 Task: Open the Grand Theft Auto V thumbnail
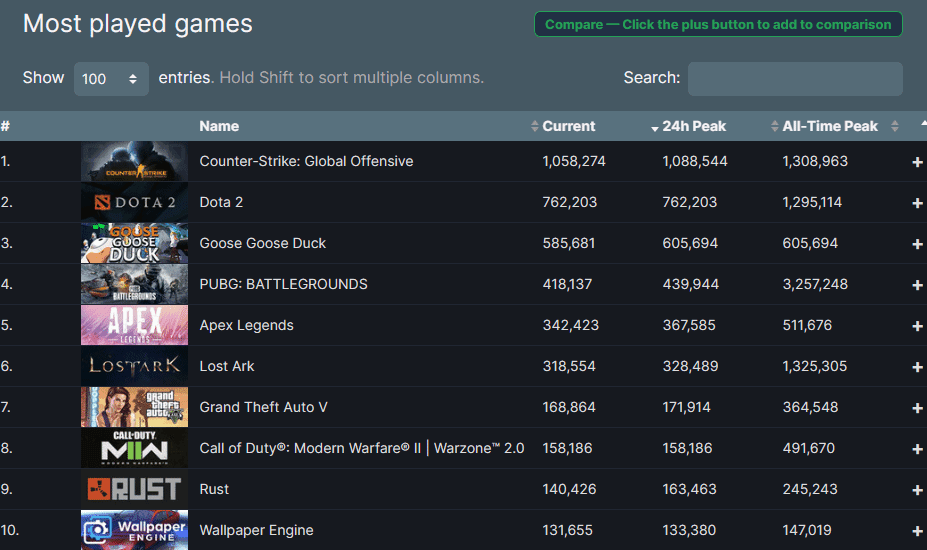[x=134, y=407]
